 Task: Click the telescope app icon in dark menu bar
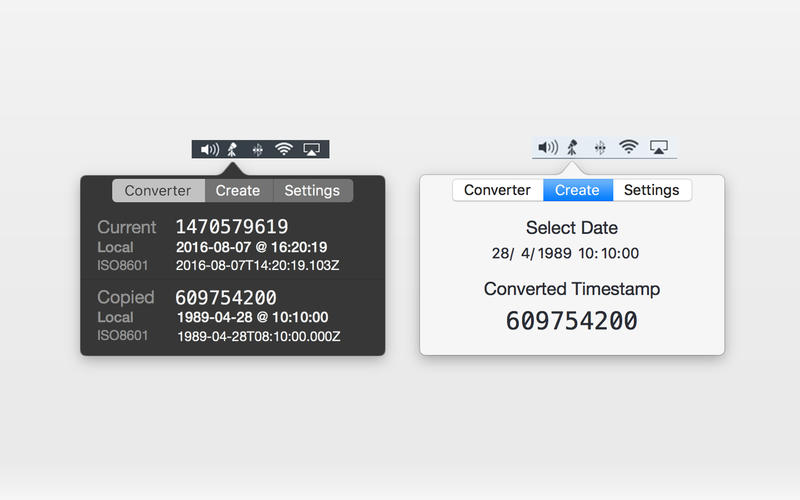tap(233, 149)
